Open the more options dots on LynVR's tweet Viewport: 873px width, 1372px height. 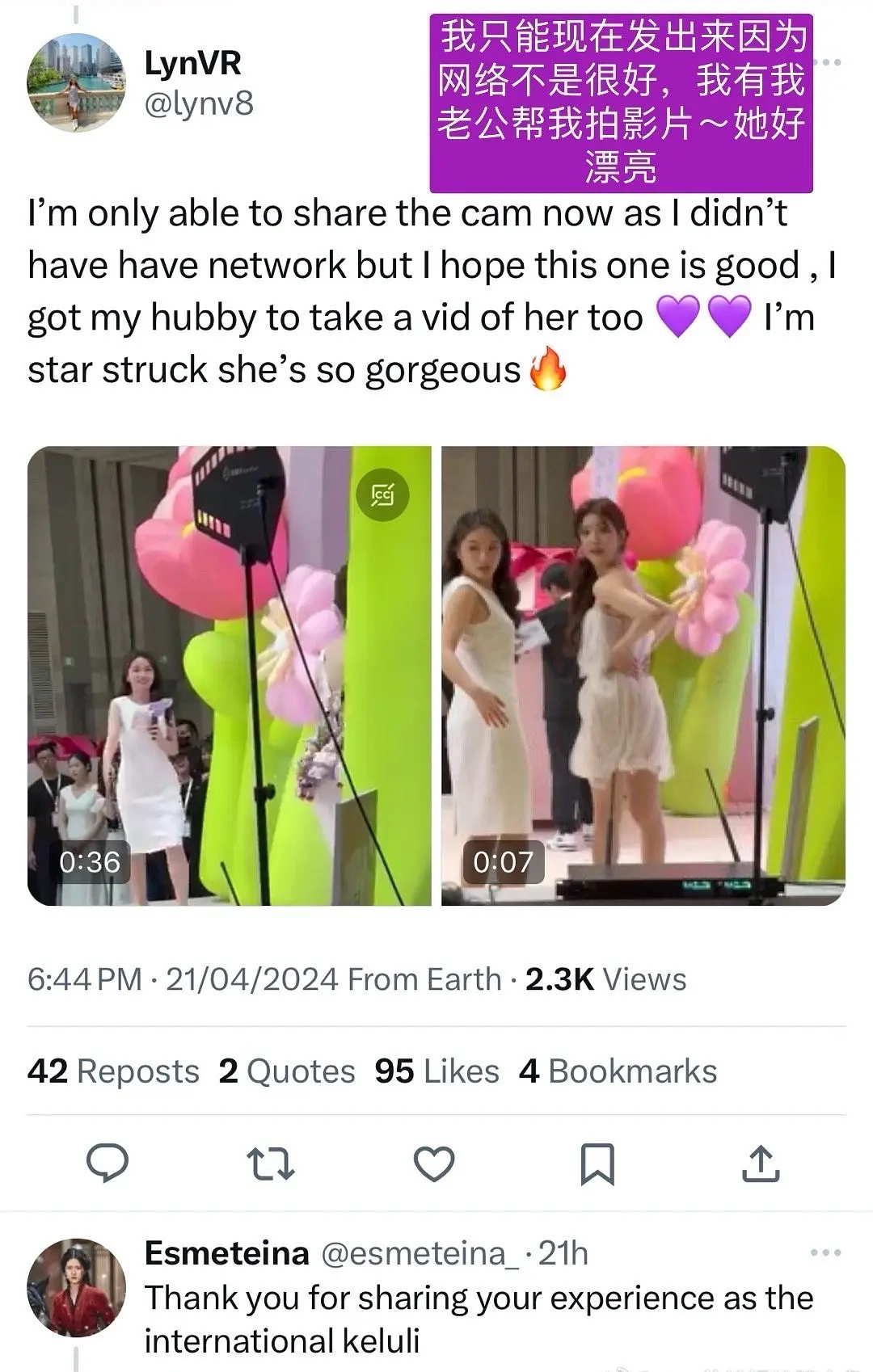[x=829, y=62]
